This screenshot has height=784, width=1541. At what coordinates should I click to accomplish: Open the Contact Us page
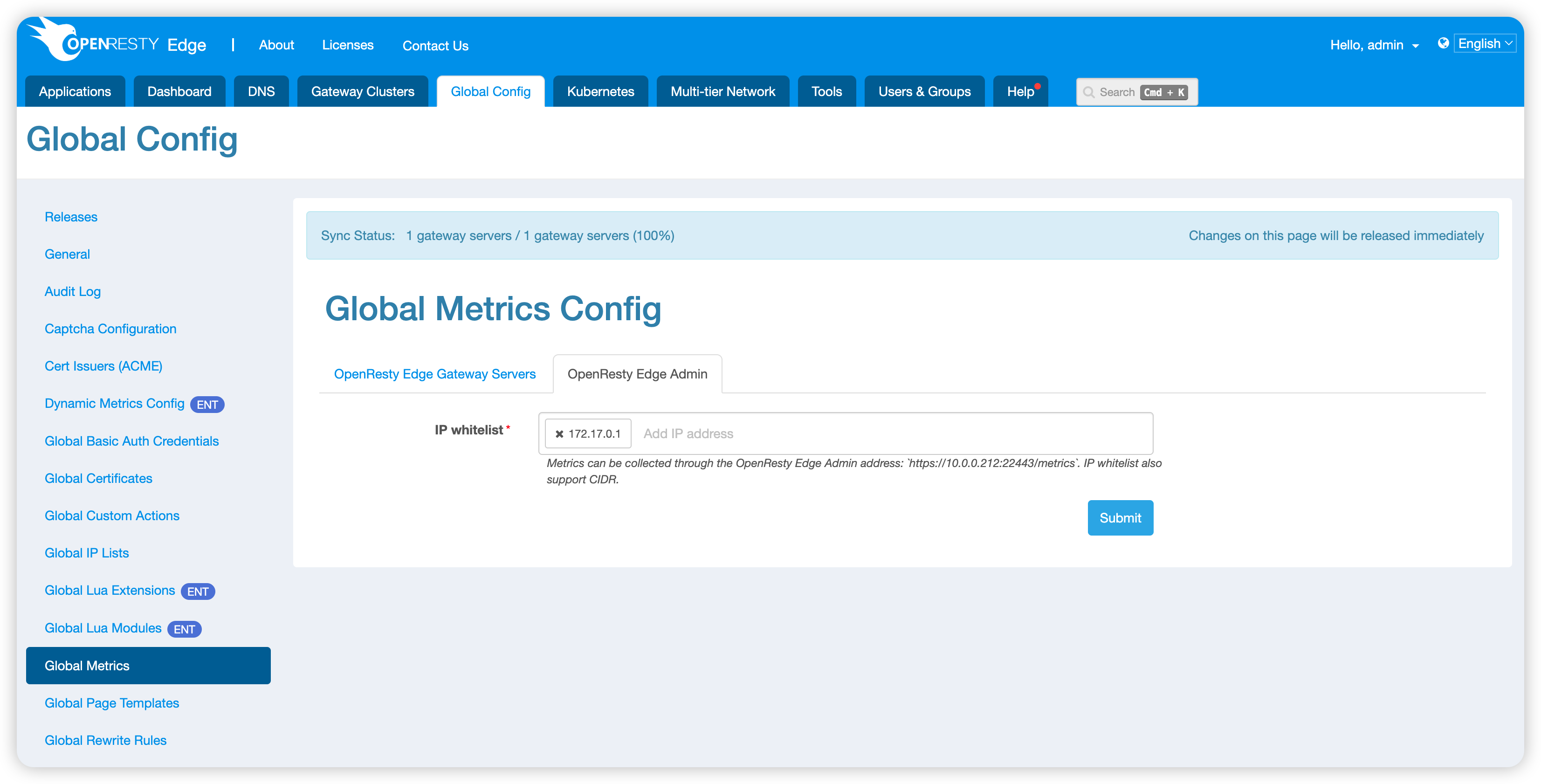pos(435,46)
